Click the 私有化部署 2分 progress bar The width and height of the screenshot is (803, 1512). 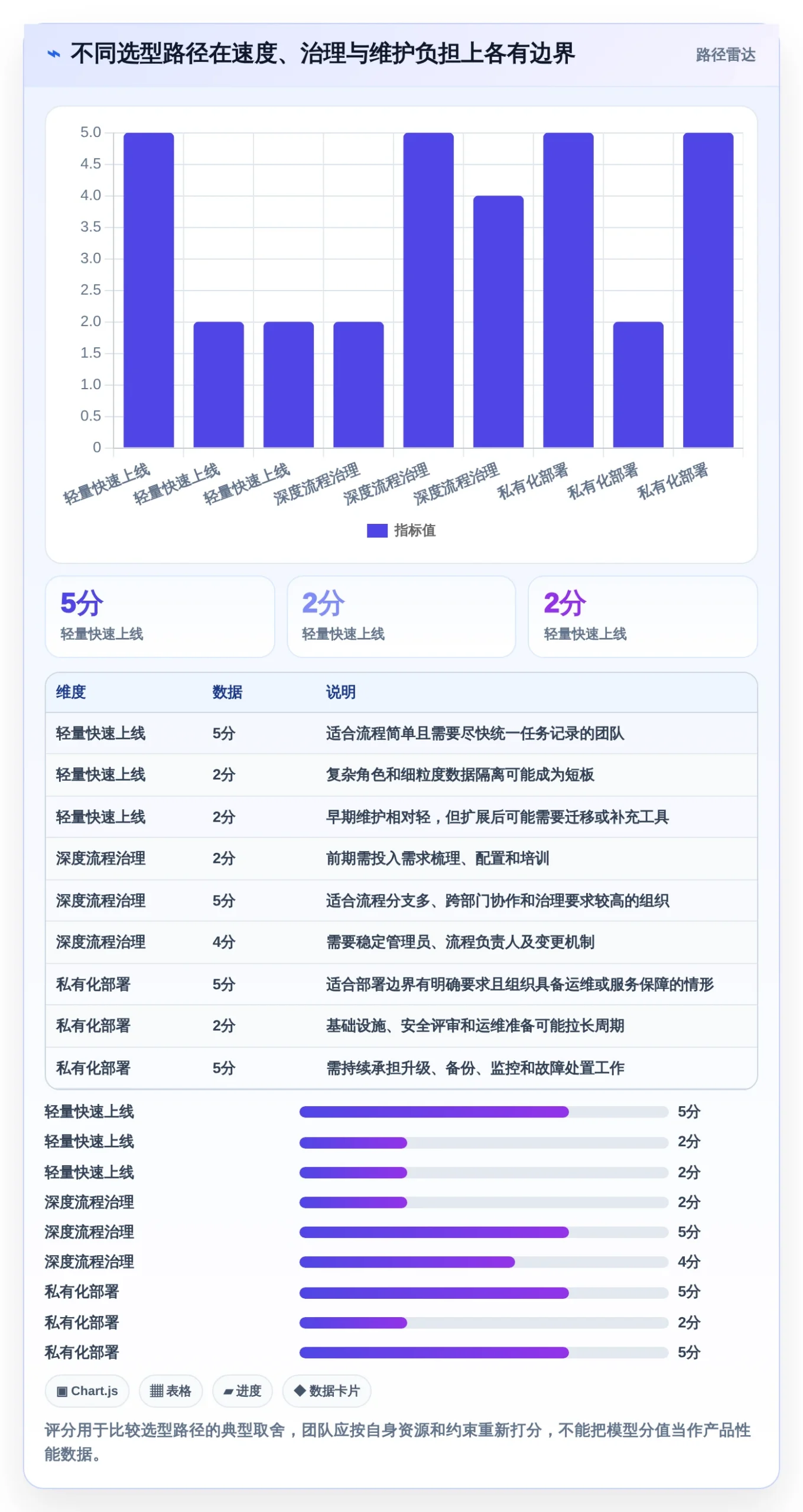(483, 1322)
